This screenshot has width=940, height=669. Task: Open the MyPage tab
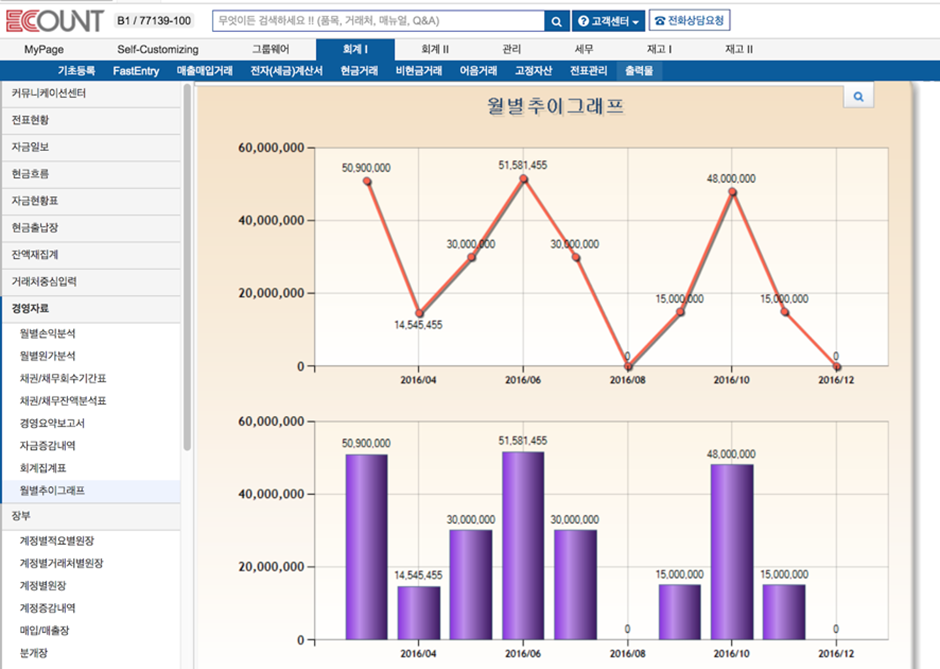44,49
